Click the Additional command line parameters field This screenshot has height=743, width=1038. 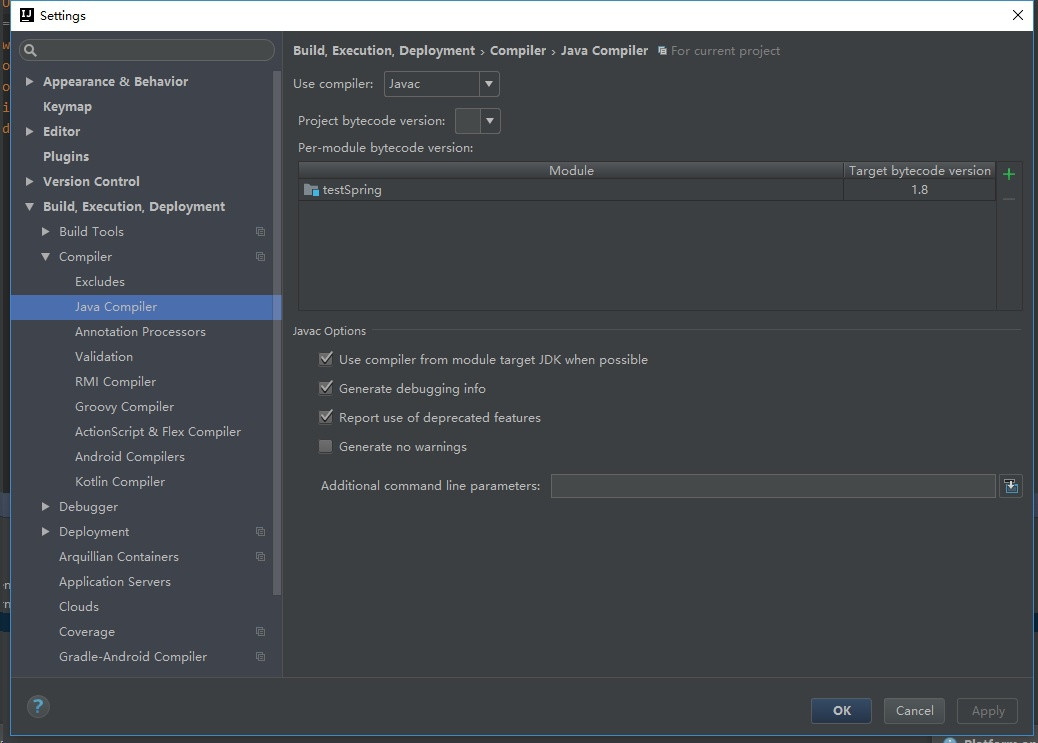[773, 486]
